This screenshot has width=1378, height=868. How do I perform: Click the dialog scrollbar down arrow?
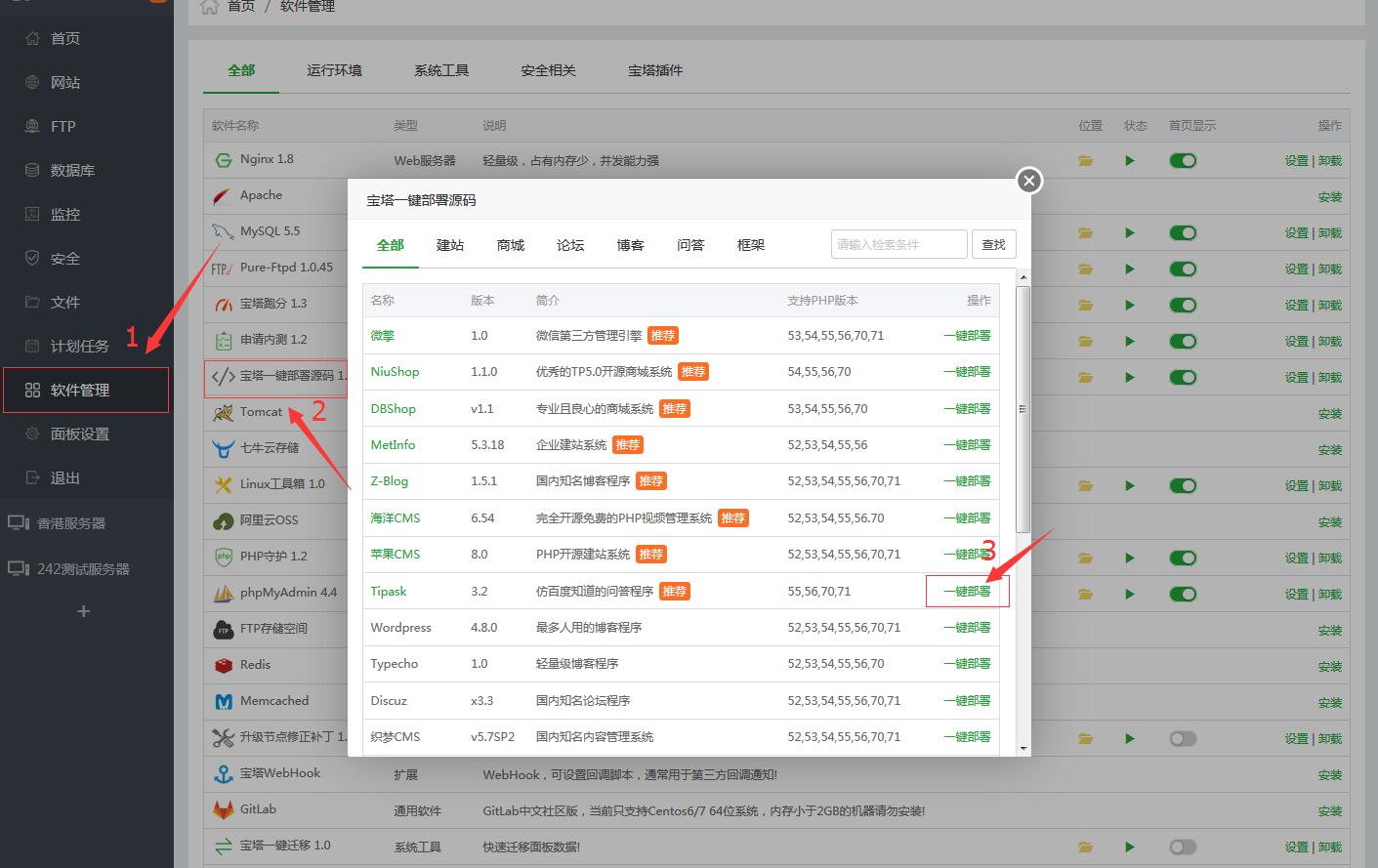point(1023,748)
